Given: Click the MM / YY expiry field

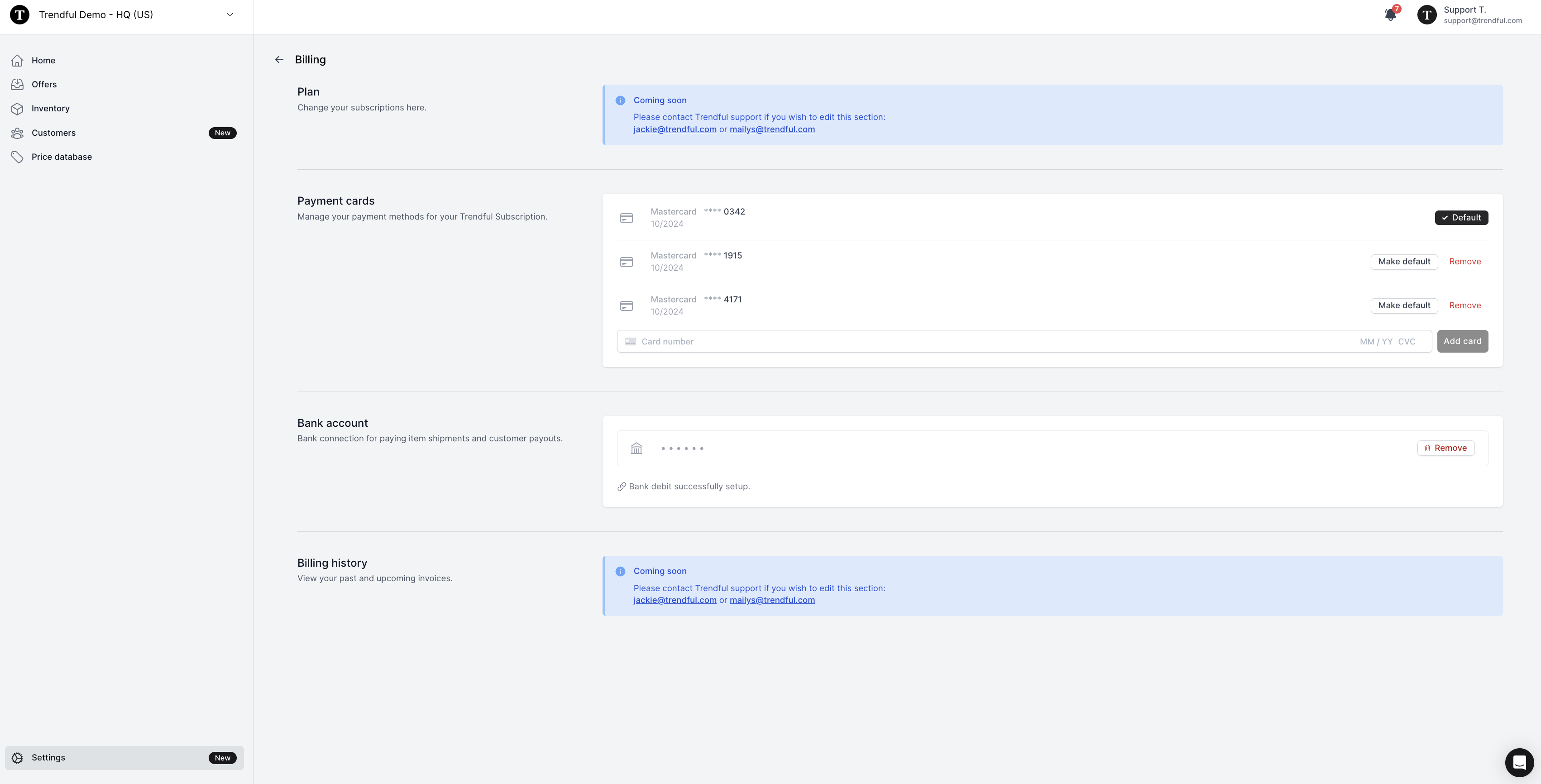Looking at the screenshot, I should click(1376, 341).
